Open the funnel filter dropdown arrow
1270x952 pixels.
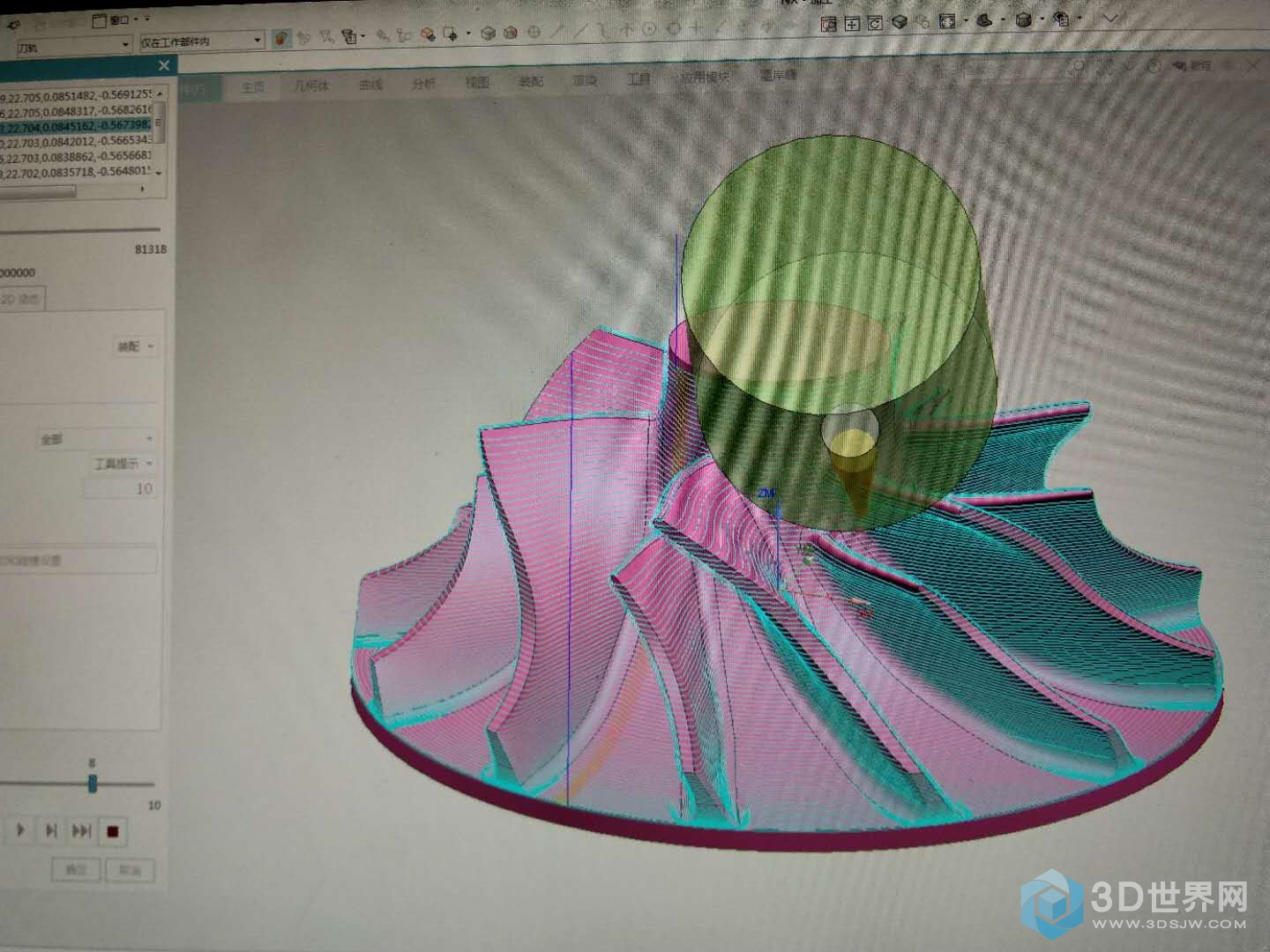click(x=362, y=37)
